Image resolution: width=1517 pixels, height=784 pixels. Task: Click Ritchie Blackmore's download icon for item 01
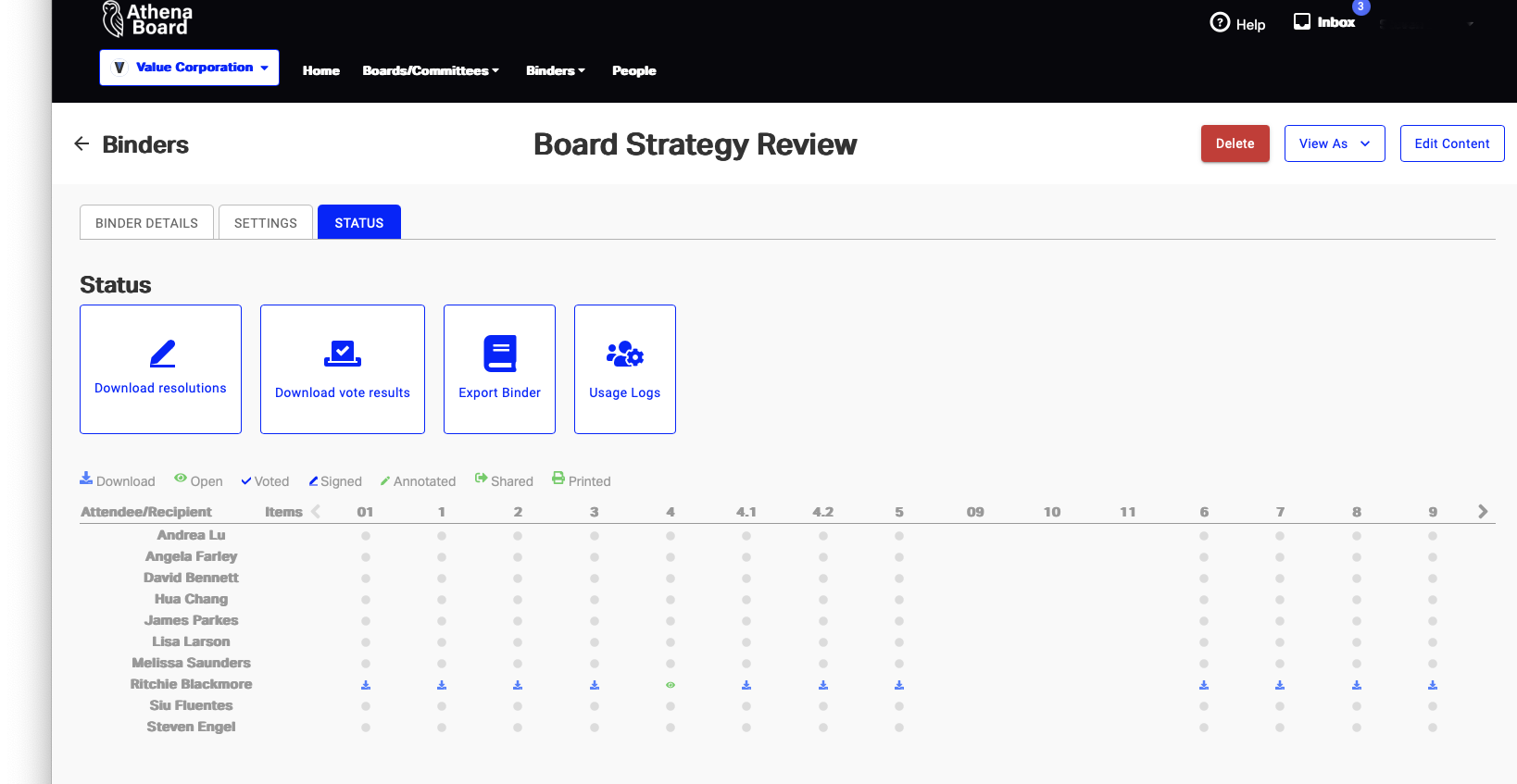[366, 685]
